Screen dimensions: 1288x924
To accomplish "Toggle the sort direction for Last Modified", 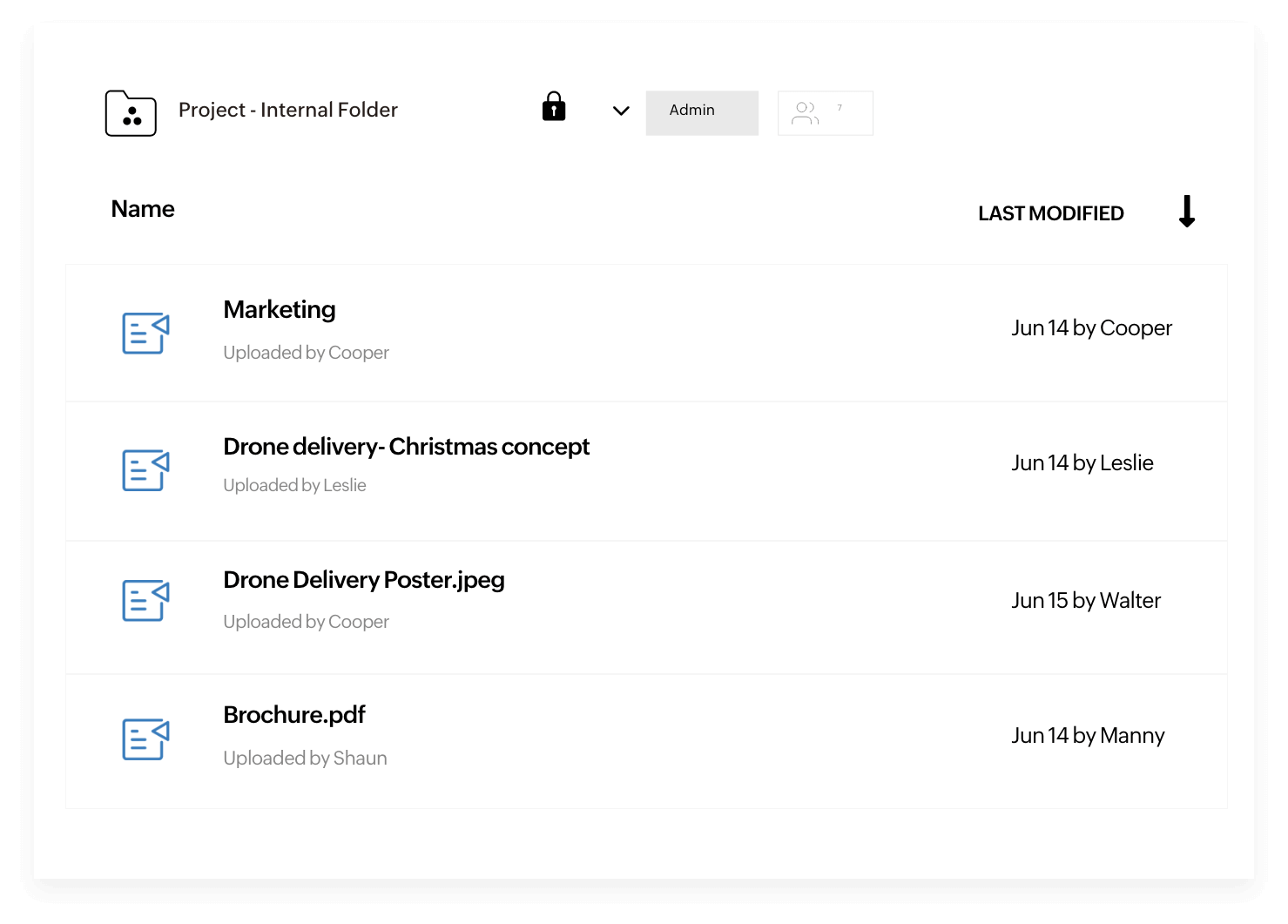I will [1187, 212].
